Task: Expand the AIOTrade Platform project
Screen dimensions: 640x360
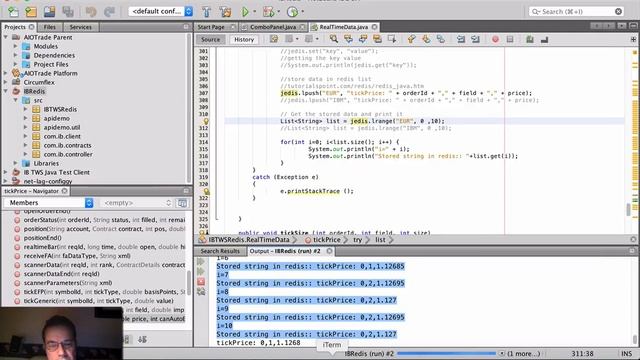Action: tap(6, 73)
